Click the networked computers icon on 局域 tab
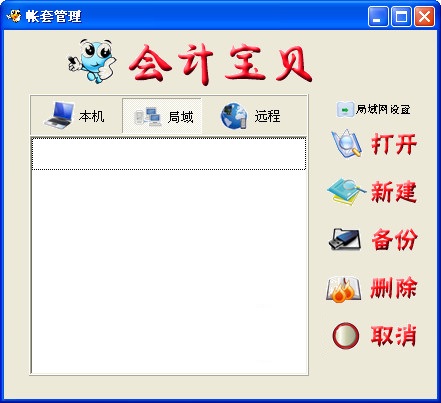The width and height of the screenshot is (441, 403). pos(148,116)
